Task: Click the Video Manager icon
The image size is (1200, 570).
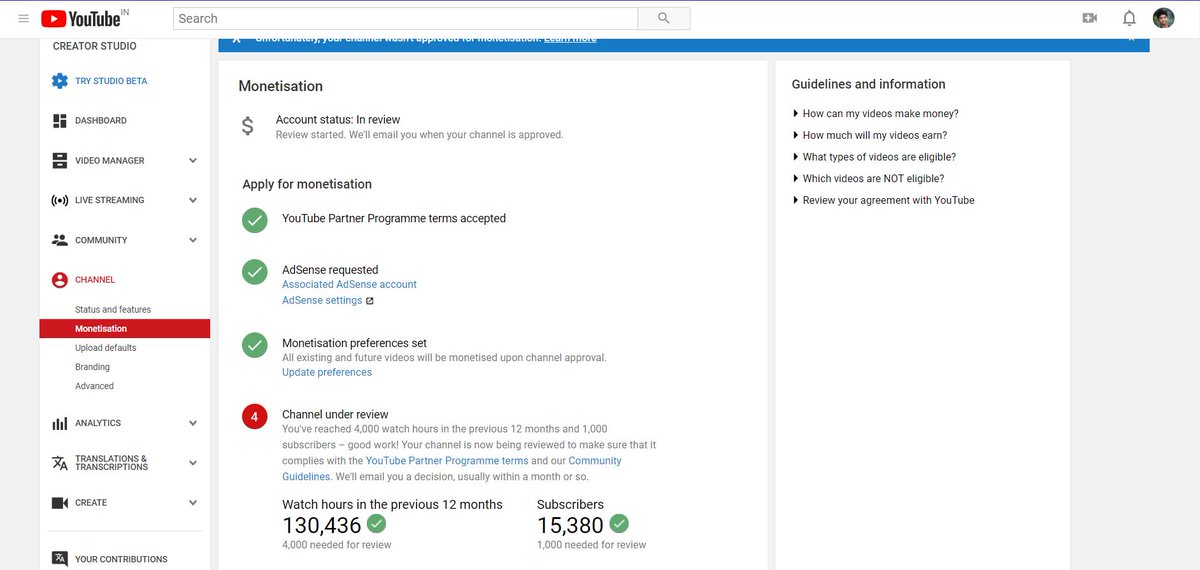Action: (59, 160)
